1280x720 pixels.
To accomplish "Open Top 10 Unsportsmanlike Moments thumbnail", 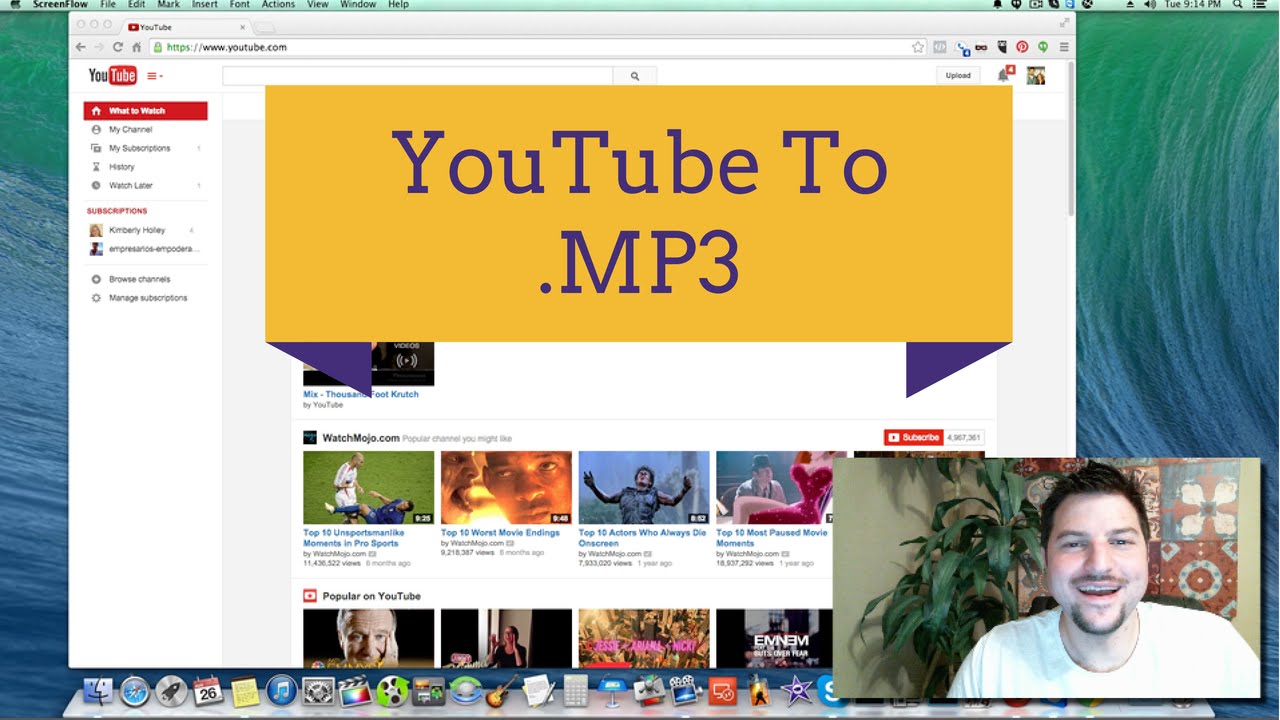I will pyautogui.click(x=369, y=487).
